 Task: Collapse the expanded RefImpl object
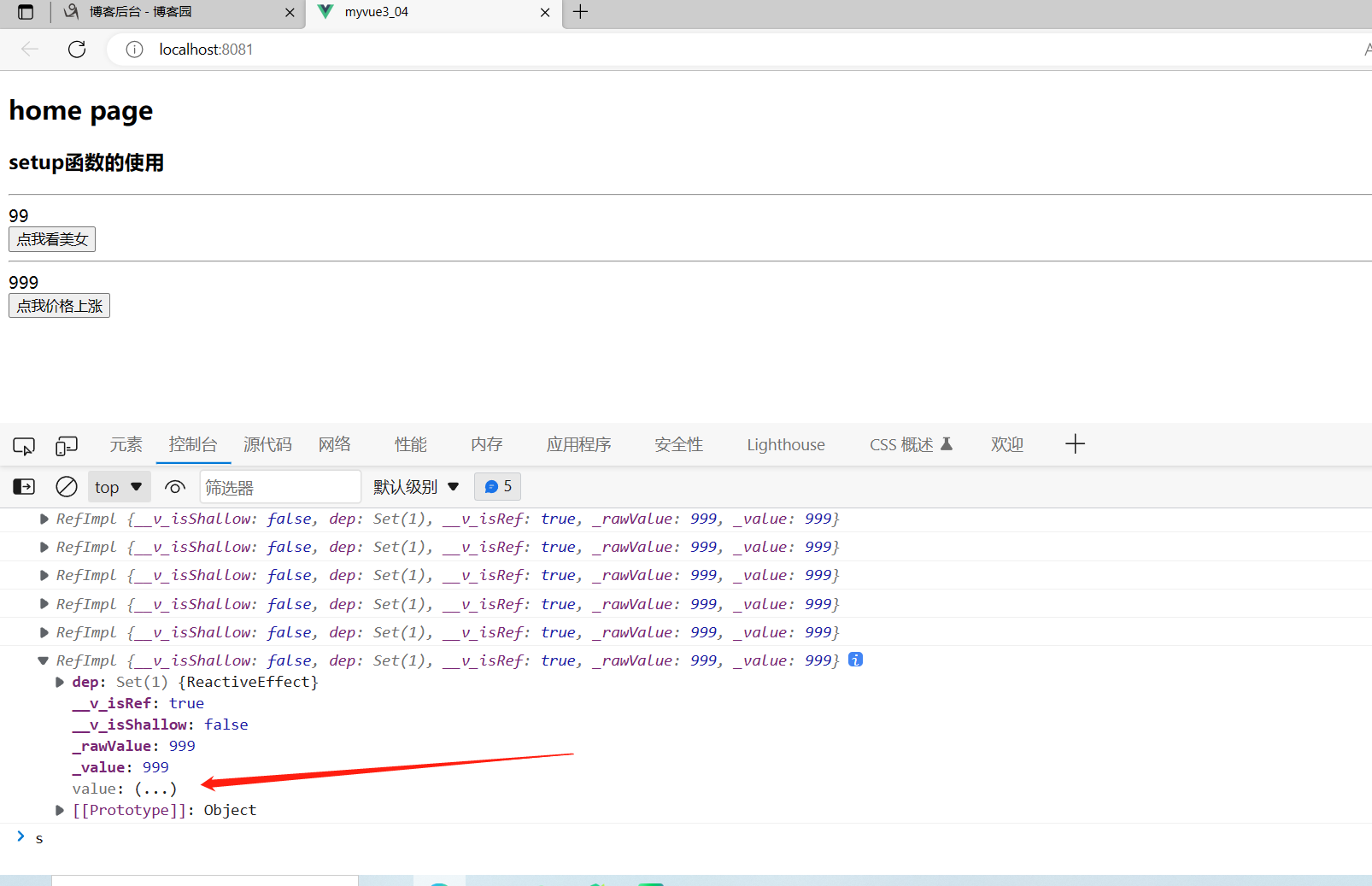[43, 660]
